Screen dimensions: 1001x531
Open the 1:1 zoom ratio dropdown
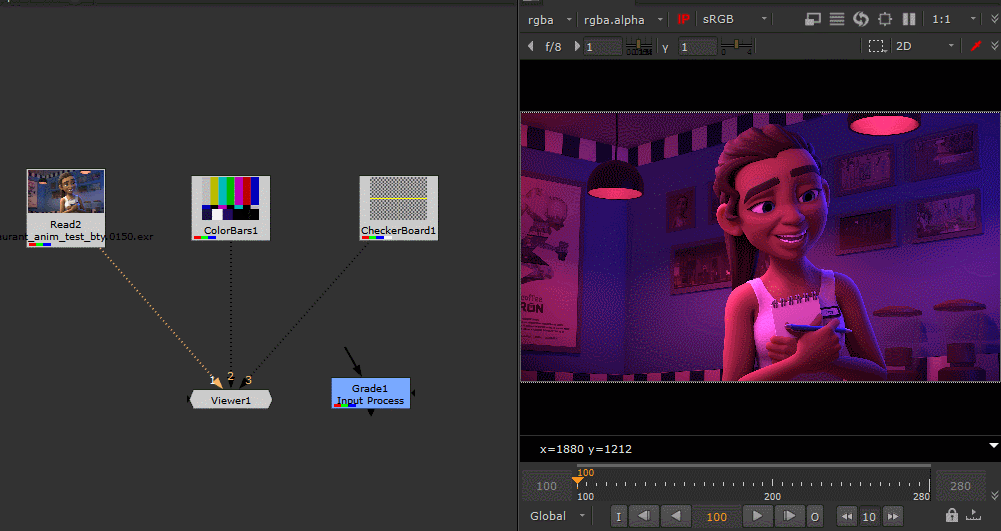point(953,20)
